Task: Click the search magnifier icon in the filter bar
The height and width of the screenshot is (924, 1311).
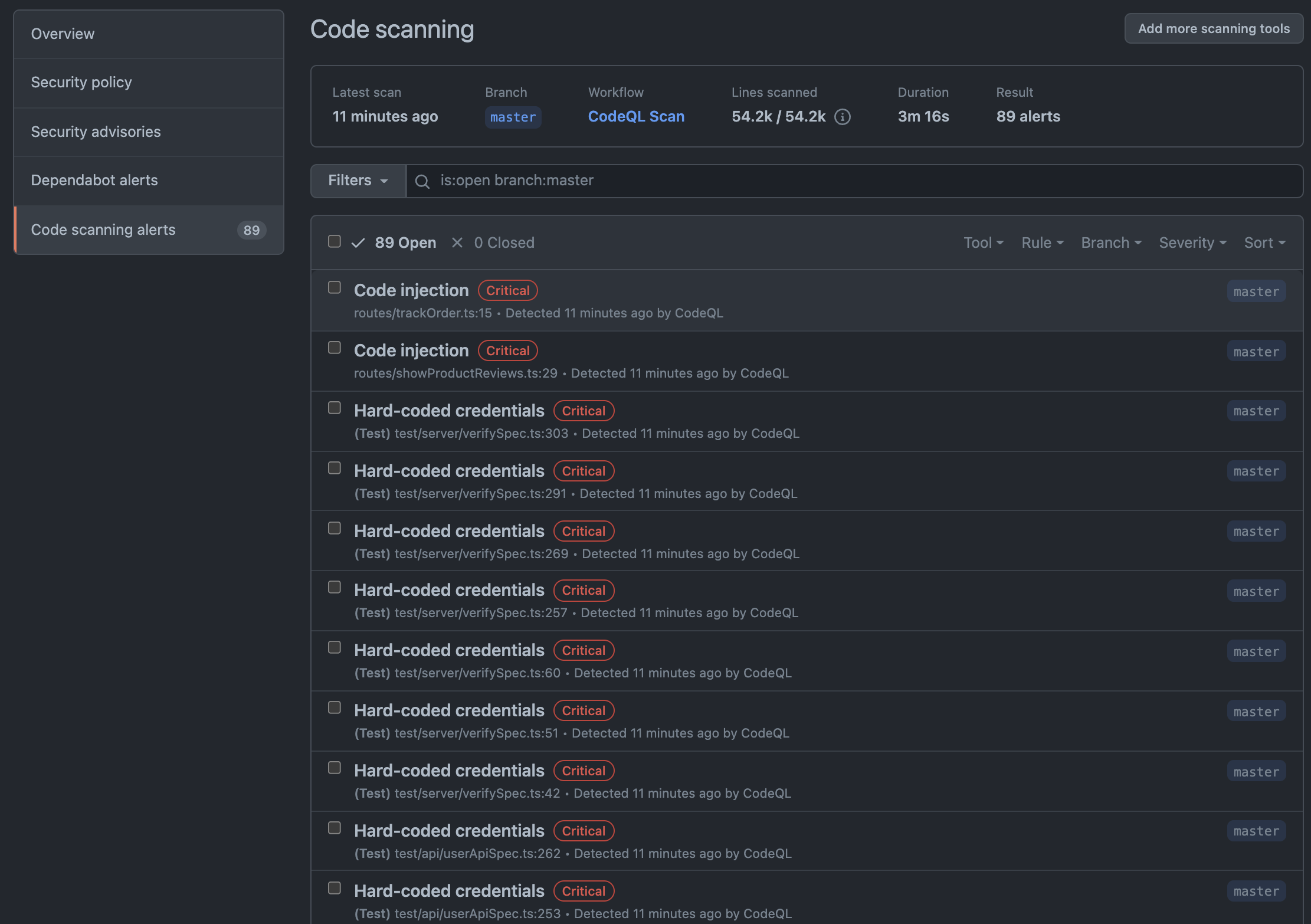Action: [x=422, y=181]
